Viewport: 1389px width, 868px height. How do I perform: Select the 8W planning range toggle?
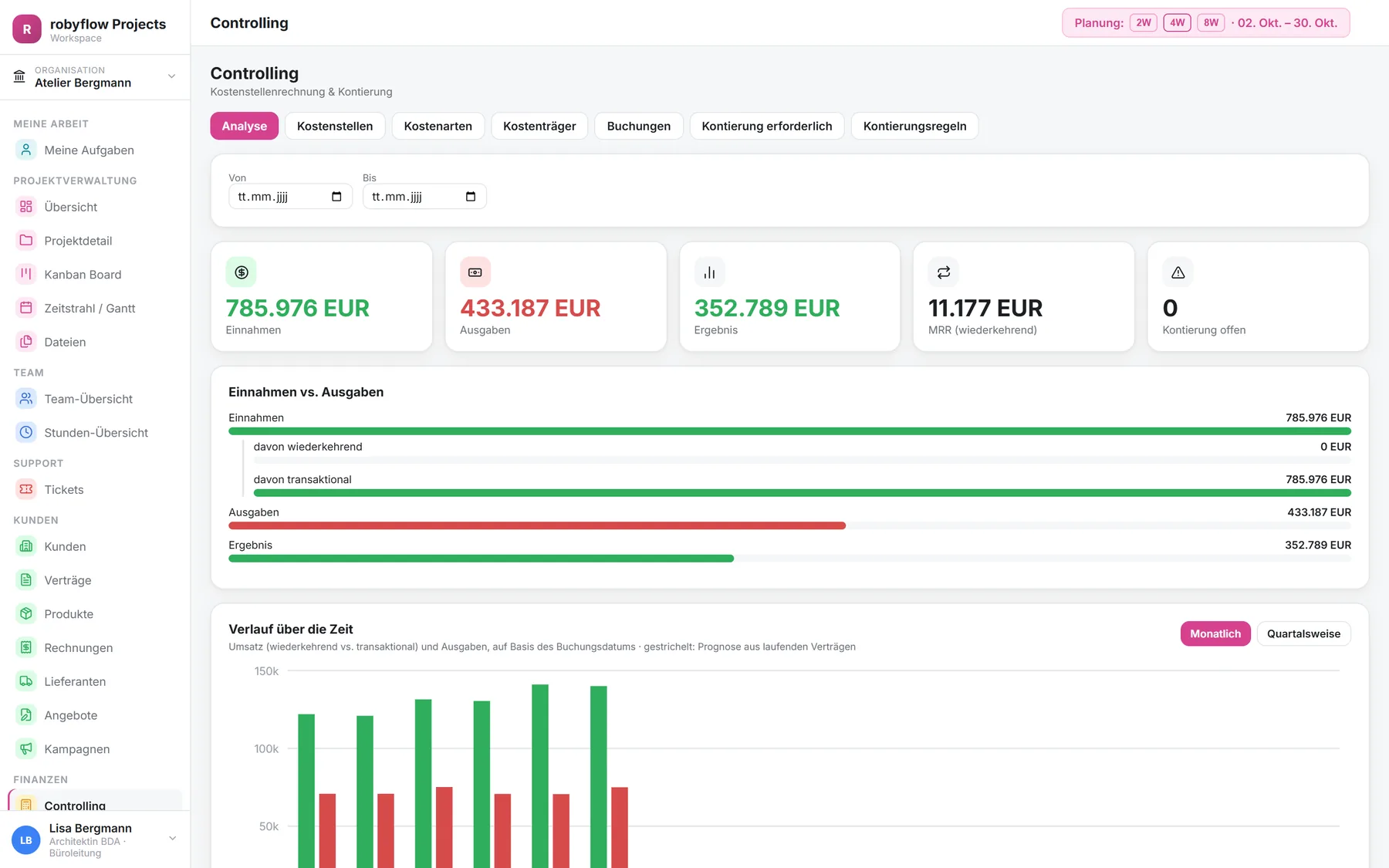click(x=1212, y=22)
